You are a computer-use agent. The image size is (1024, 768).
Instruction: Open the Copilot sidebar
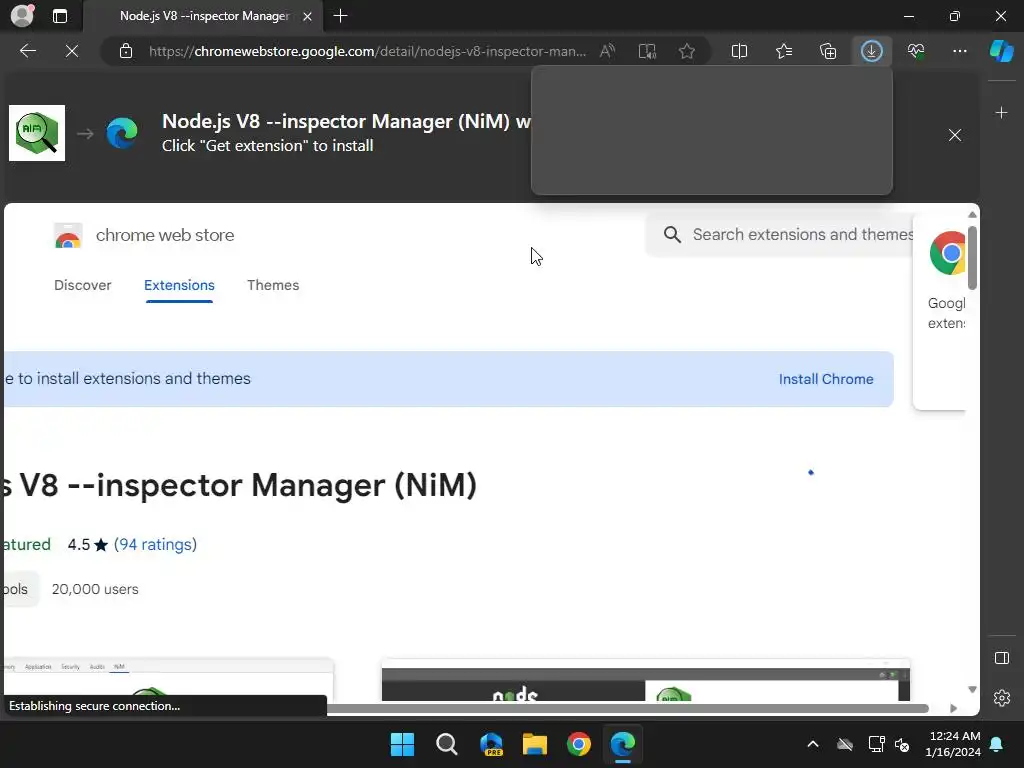(x=1002, y=51)
